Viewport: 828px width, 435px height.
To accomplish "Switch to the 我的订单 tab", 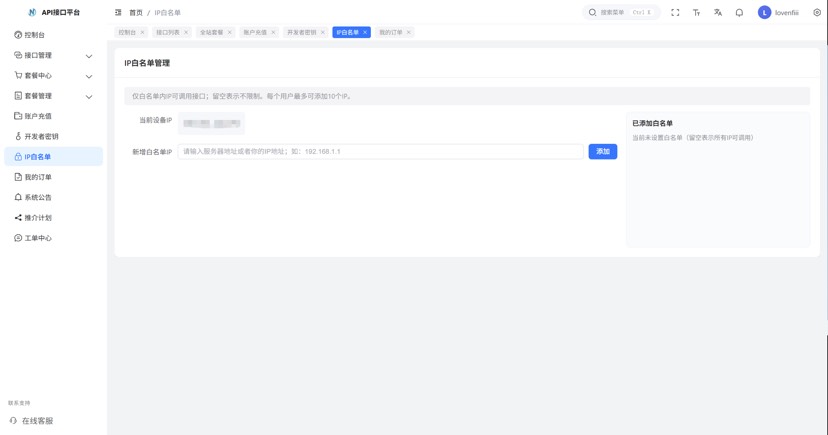I will point(390,32).
